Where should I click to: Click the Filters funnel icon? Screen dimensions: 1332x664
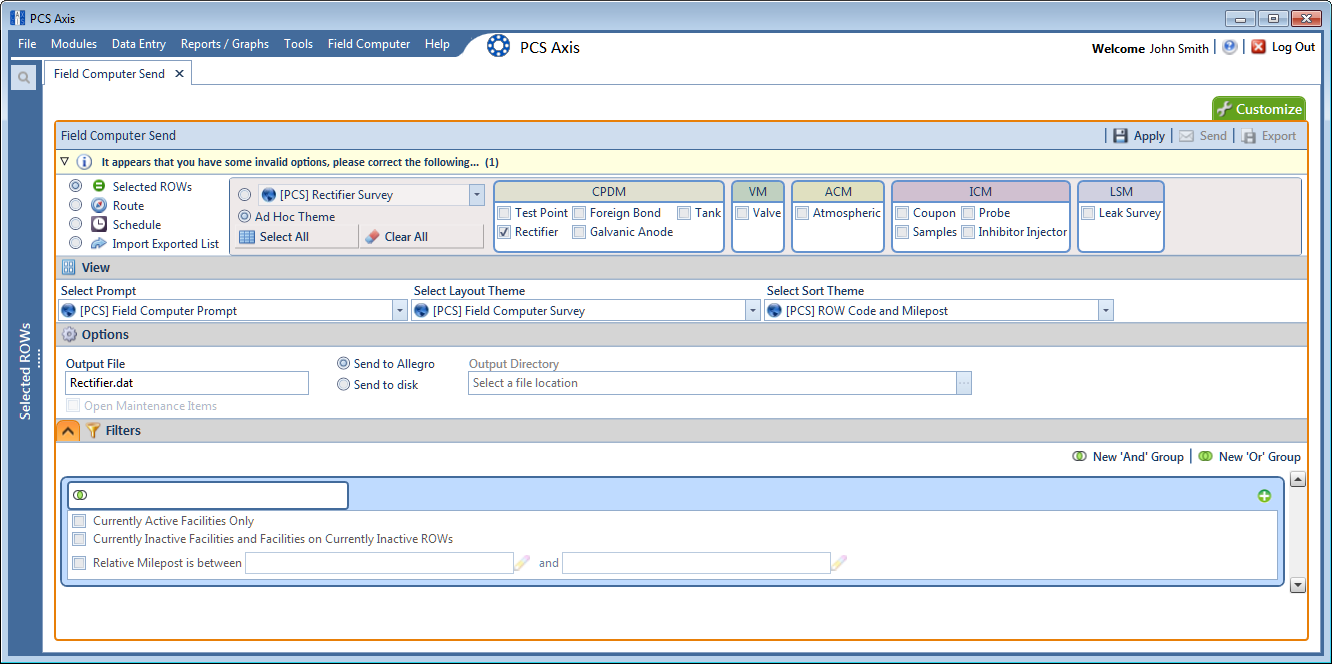tap(94, 431)
